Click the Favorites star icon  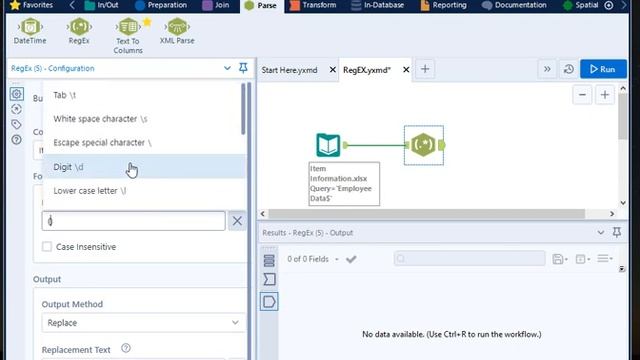tap(14, 5)
